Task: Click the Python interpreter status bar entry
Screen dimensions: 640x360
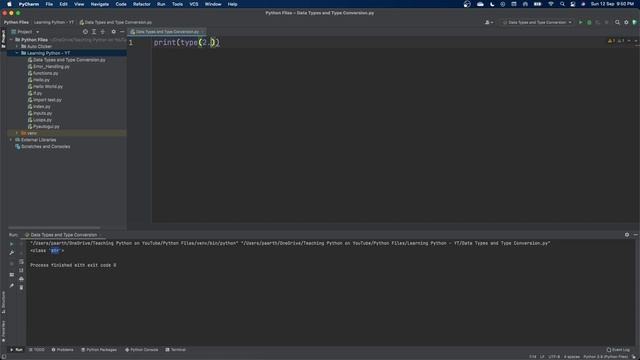Action: pyautogui.click(x=605, y=357)
